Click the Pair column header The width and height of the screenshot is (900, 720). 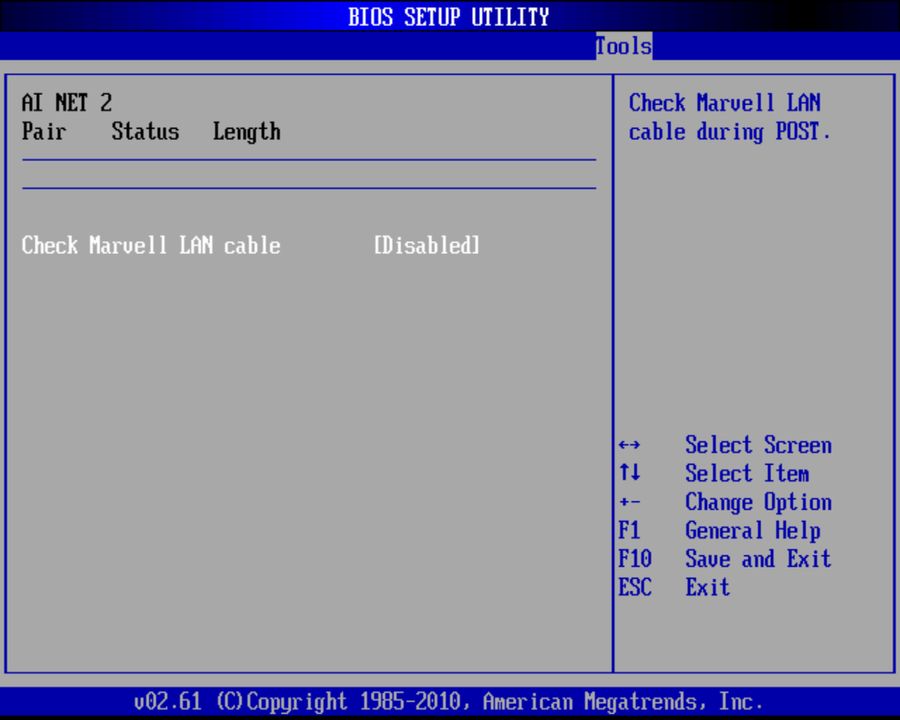(43, 131)
